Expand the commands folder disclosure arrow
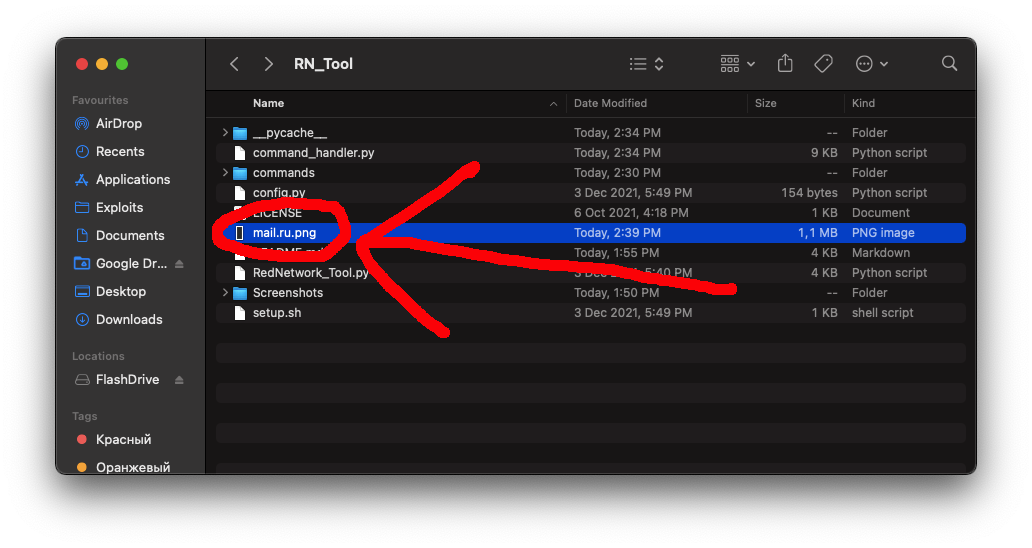The image size is (1032, 548). (225, 173)
